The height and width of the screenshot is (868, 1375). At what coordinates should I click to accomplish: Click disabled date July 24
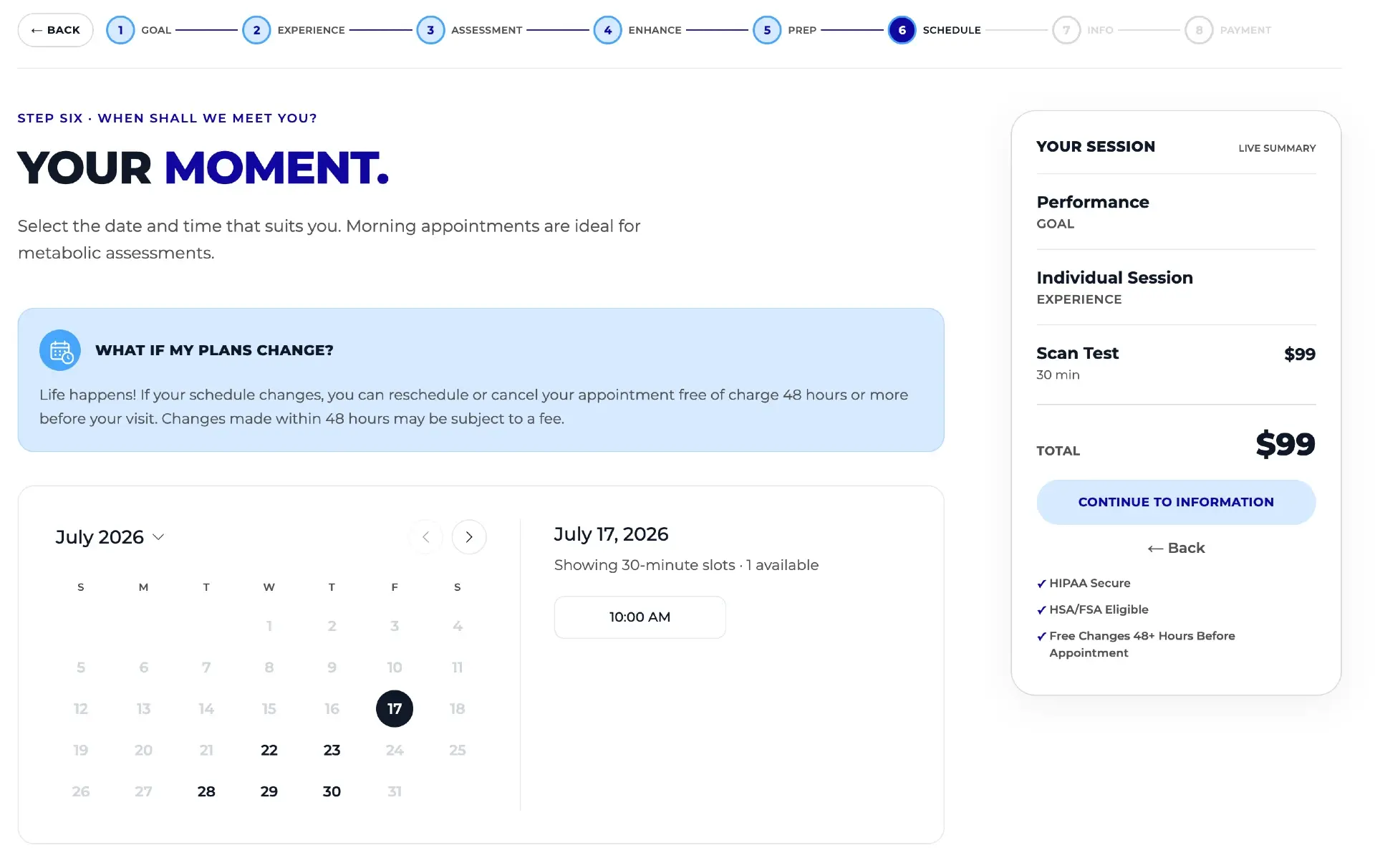click(395, 751)
